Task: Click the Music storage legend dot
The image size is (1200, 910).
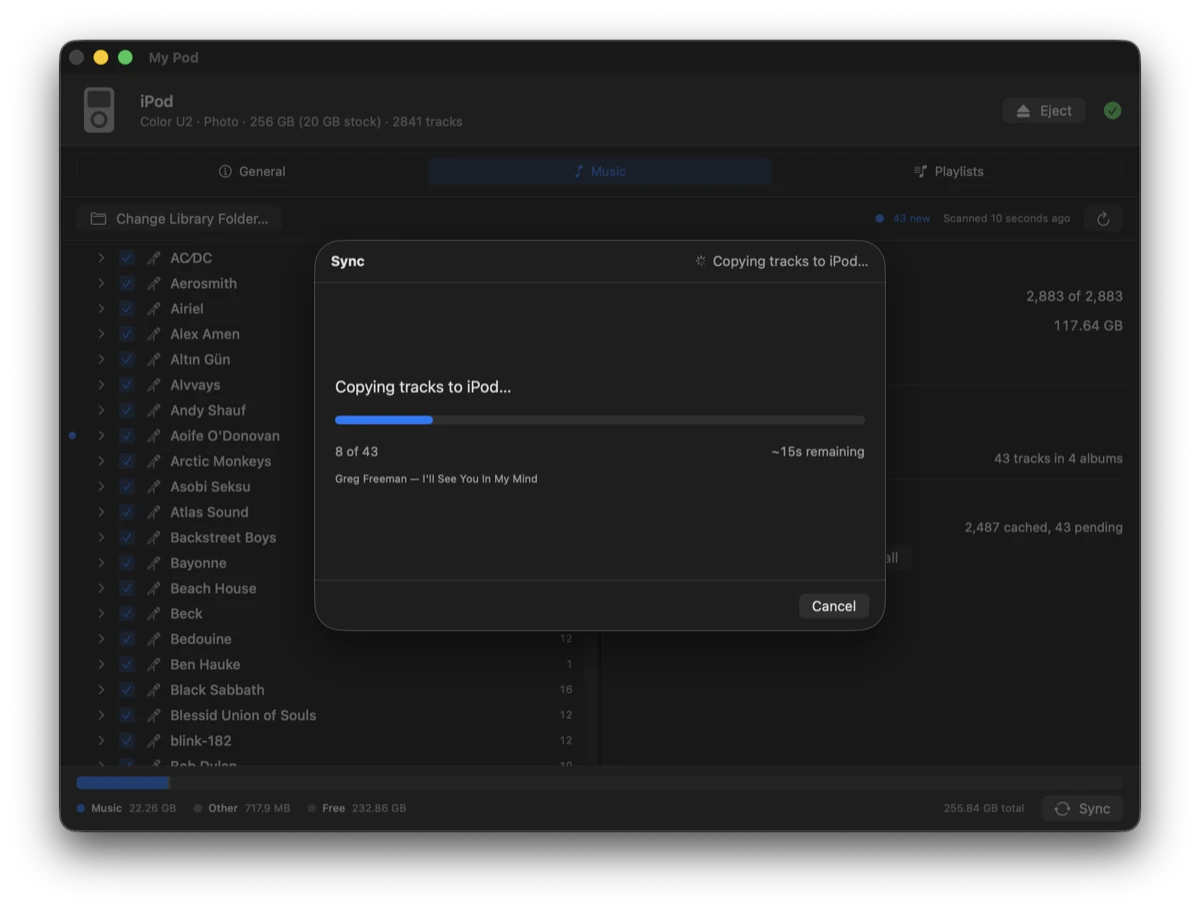Action: tap(81, 808)
